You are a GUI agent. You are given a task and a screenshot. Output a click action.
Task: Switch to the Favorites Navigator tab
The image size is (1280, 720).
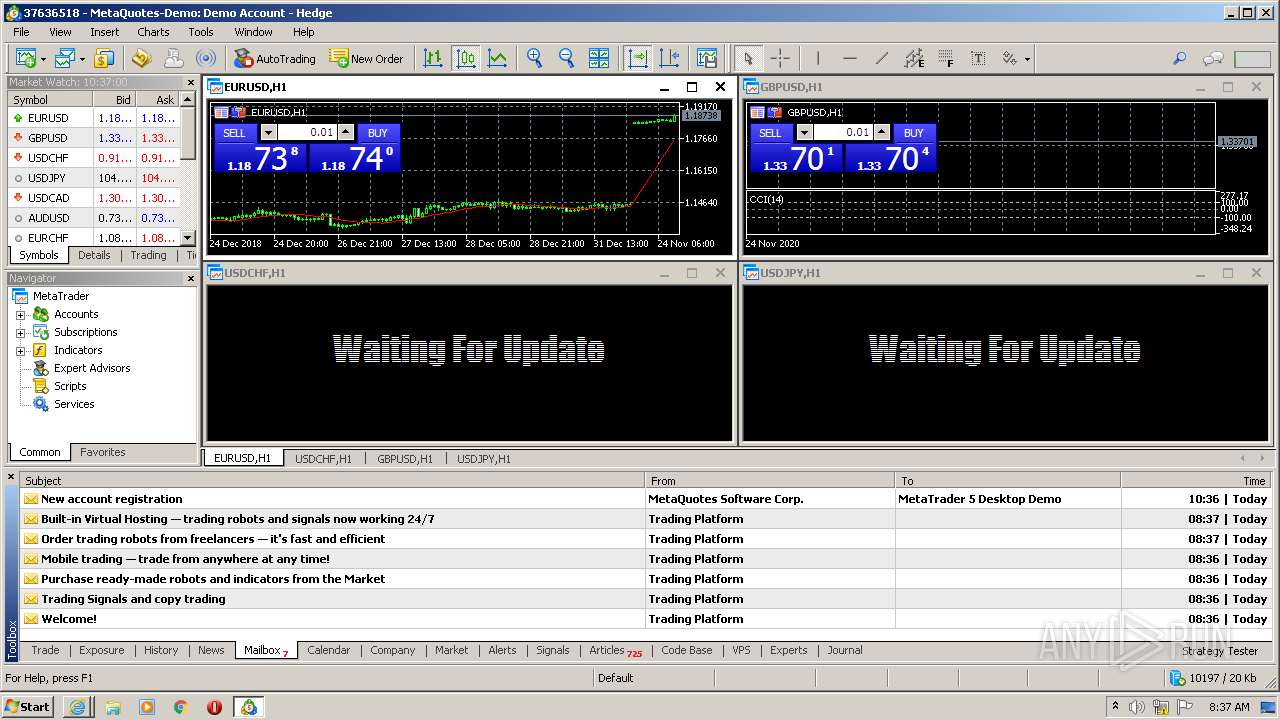(103, 452)
